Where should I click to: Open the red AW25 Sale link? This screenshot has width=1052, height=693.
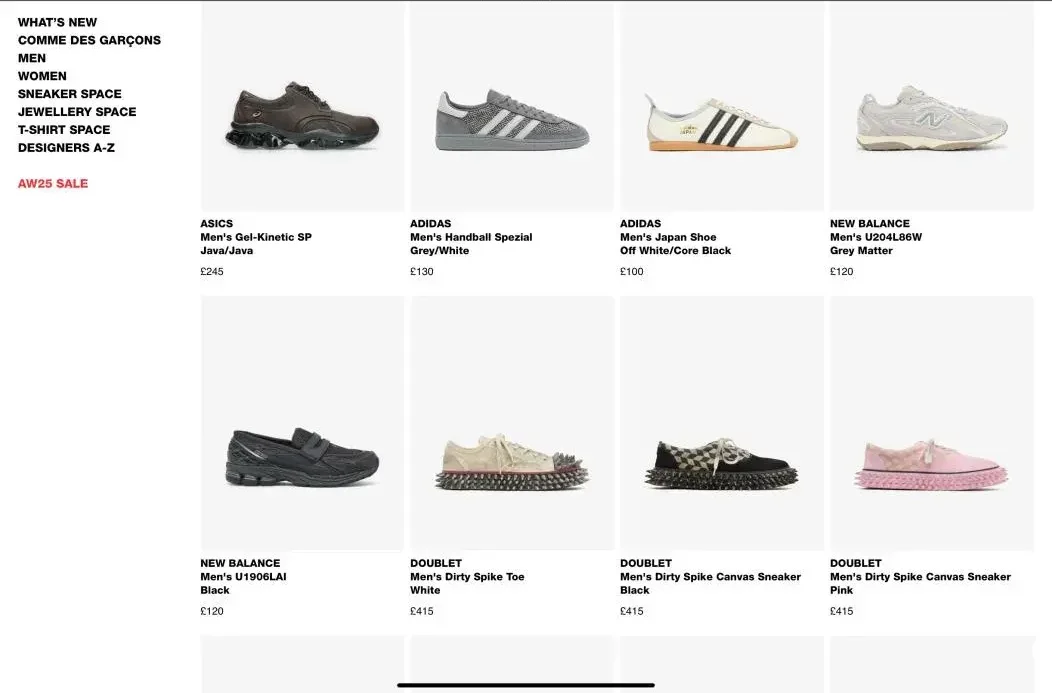tap(53, 184)
